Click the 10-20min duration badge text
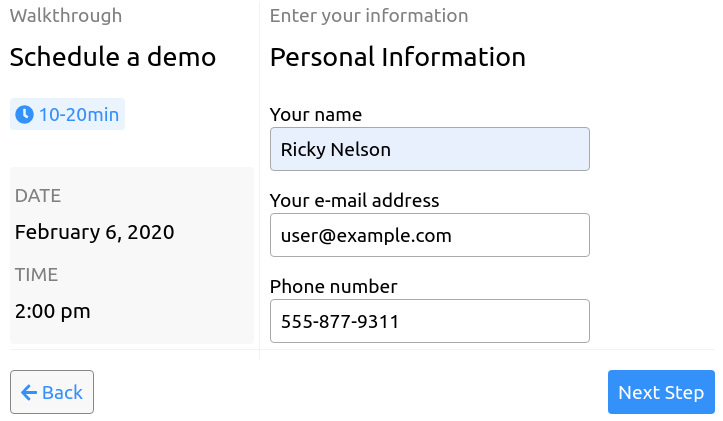 click(79, 115)
